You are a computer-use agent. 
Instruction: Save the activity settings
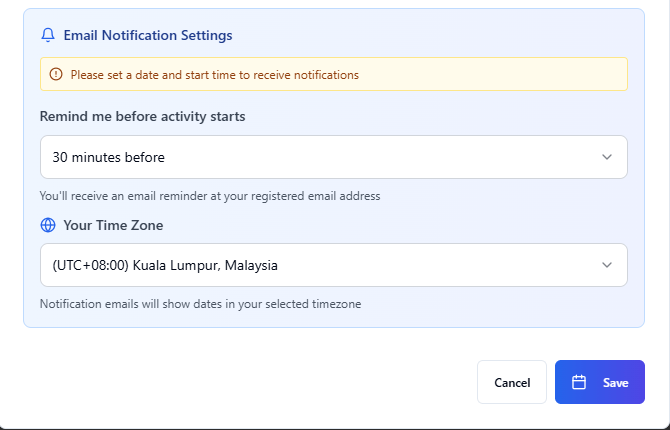click(x=600, y=382)
